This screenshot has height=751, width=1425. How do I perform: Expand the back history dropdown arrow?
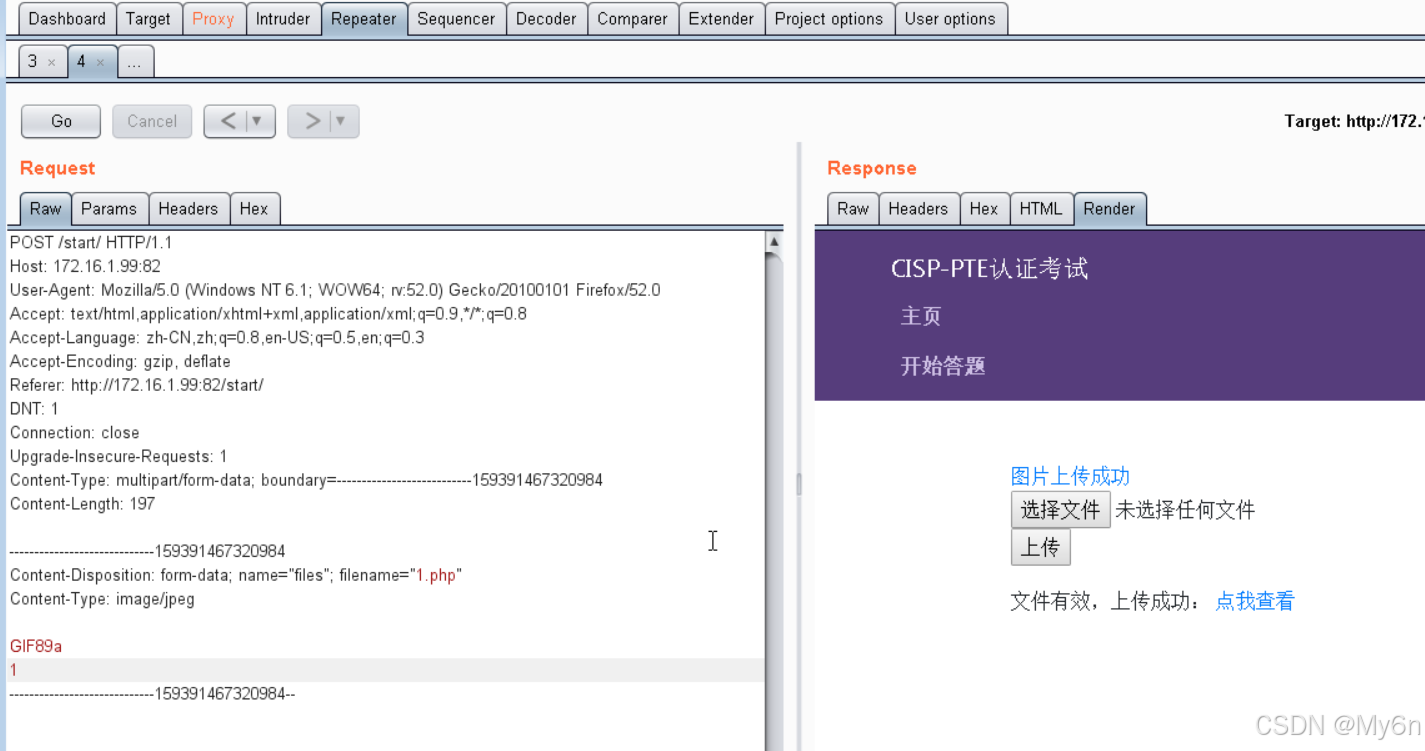tap(258, 121)
